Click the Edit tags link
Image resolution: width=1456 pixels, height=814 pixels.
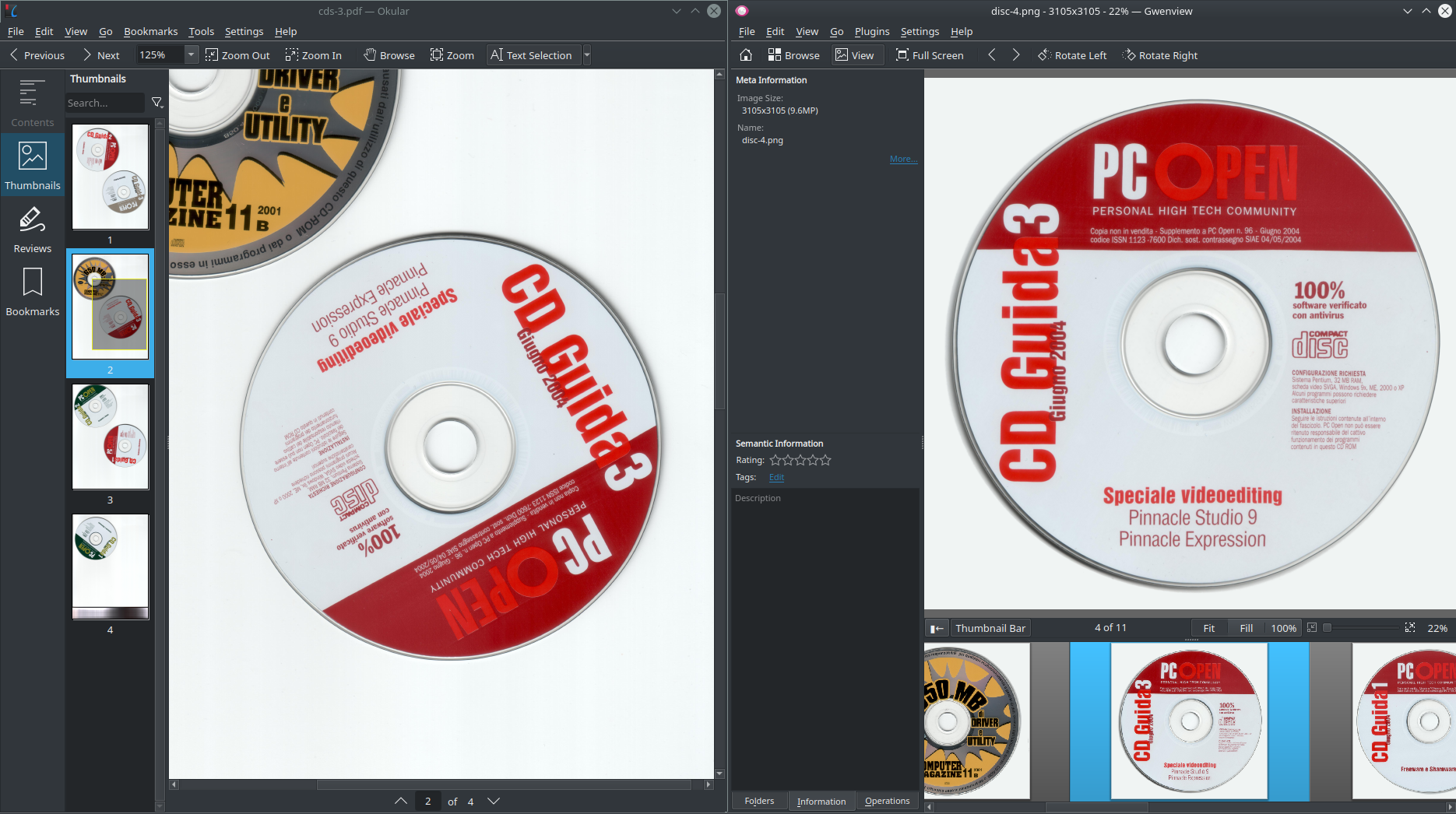point(776,477)
